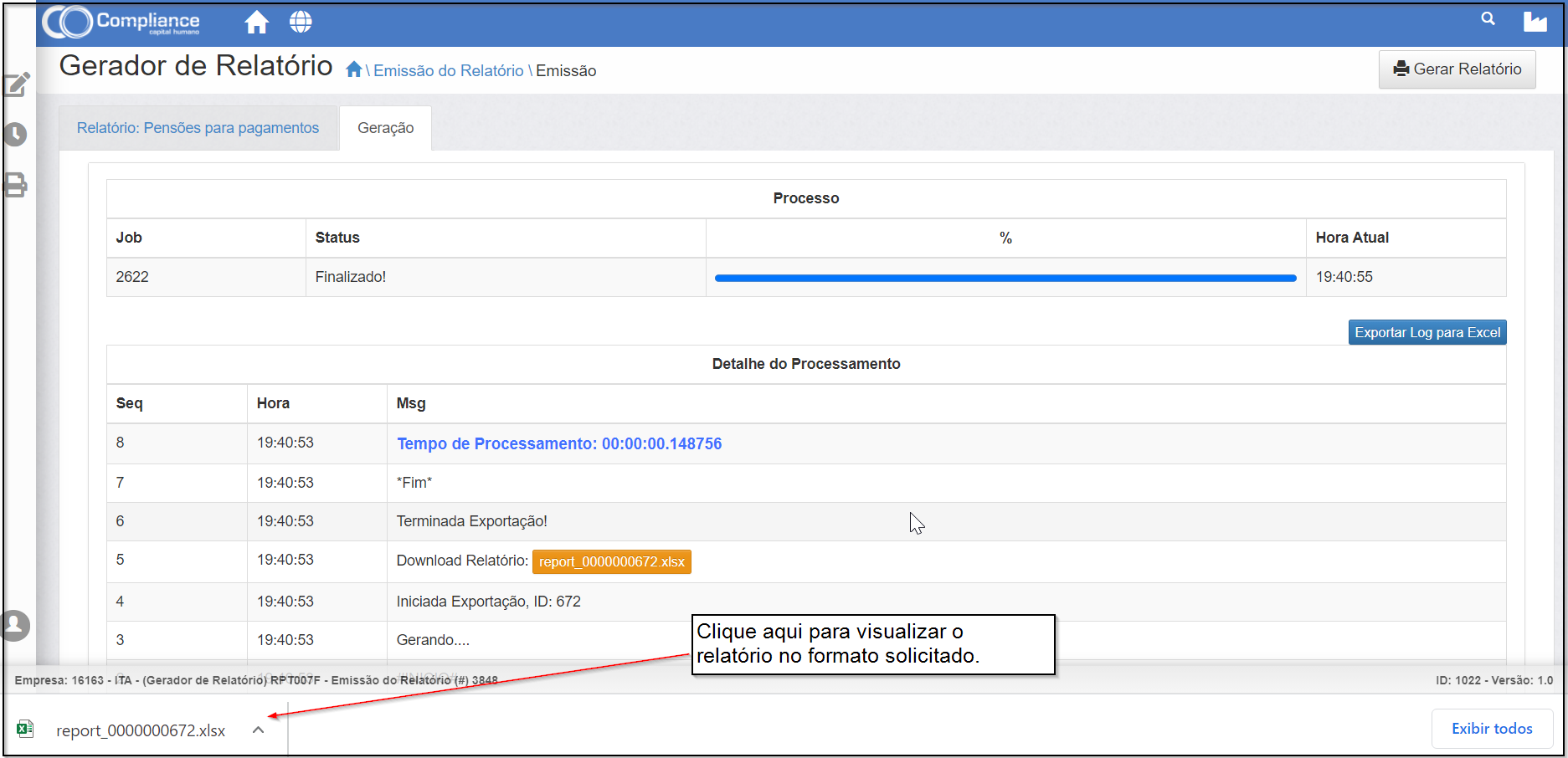Click Empresa: 16163 status bar text

[x=256, y=680]
